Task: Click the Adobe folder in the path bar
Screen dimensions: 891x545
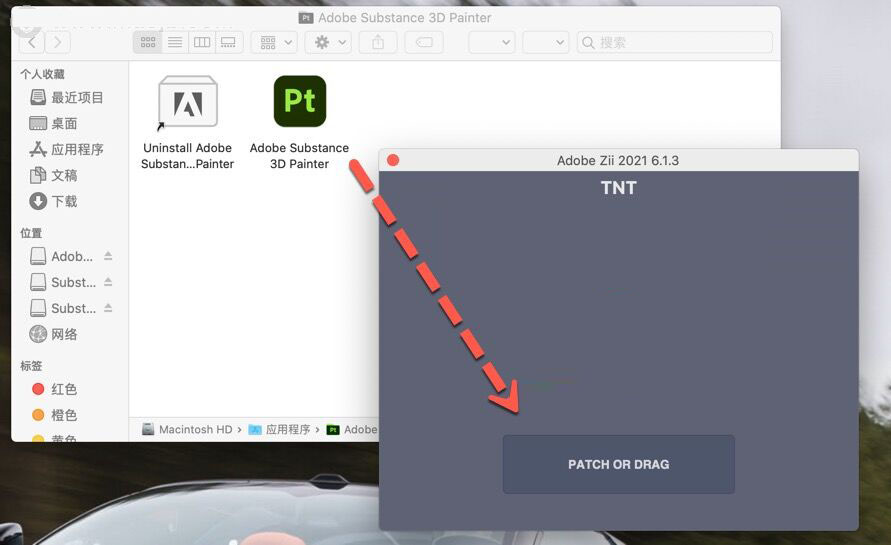Action: pos(352,430)
